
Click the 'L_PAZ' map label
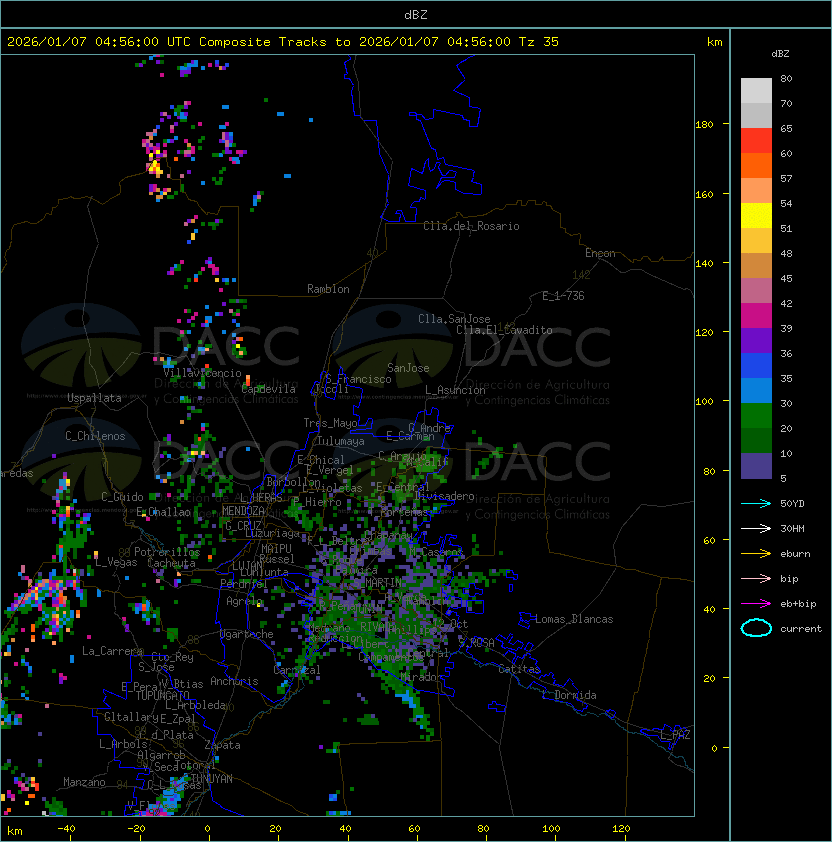pyautogui.click(x=675, y=735)
